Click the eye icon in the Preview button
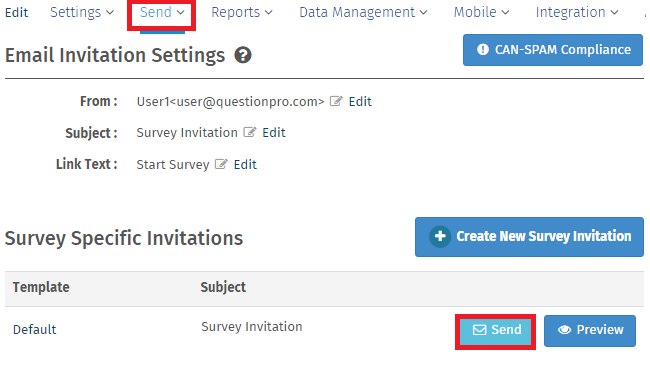The width and height of the screenshot is (650, 371). click(x=564, y=330)
